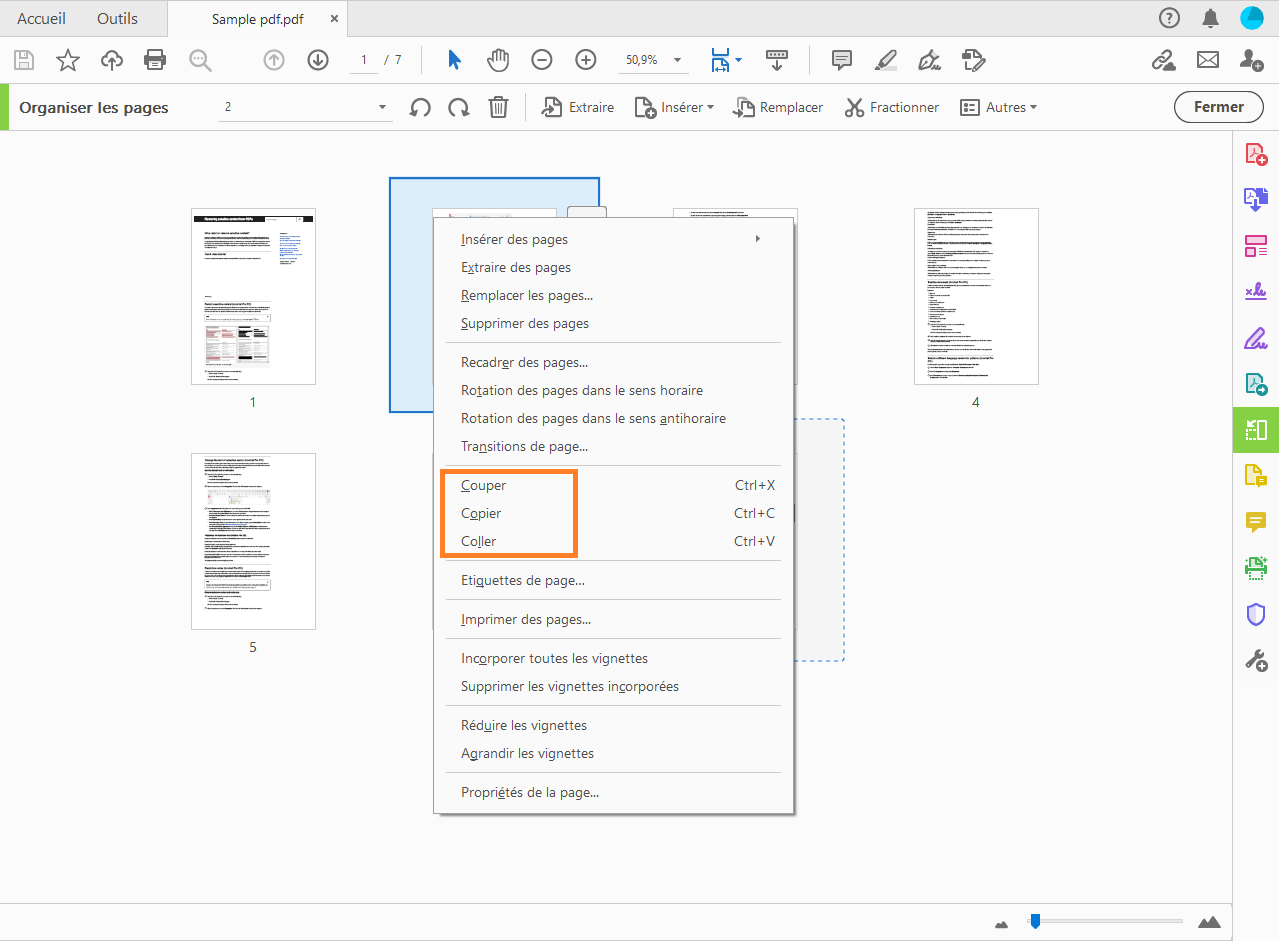1279x941 pixels.
Task: Open the Edit PDF tool
Action: [x=1256, y=246]
